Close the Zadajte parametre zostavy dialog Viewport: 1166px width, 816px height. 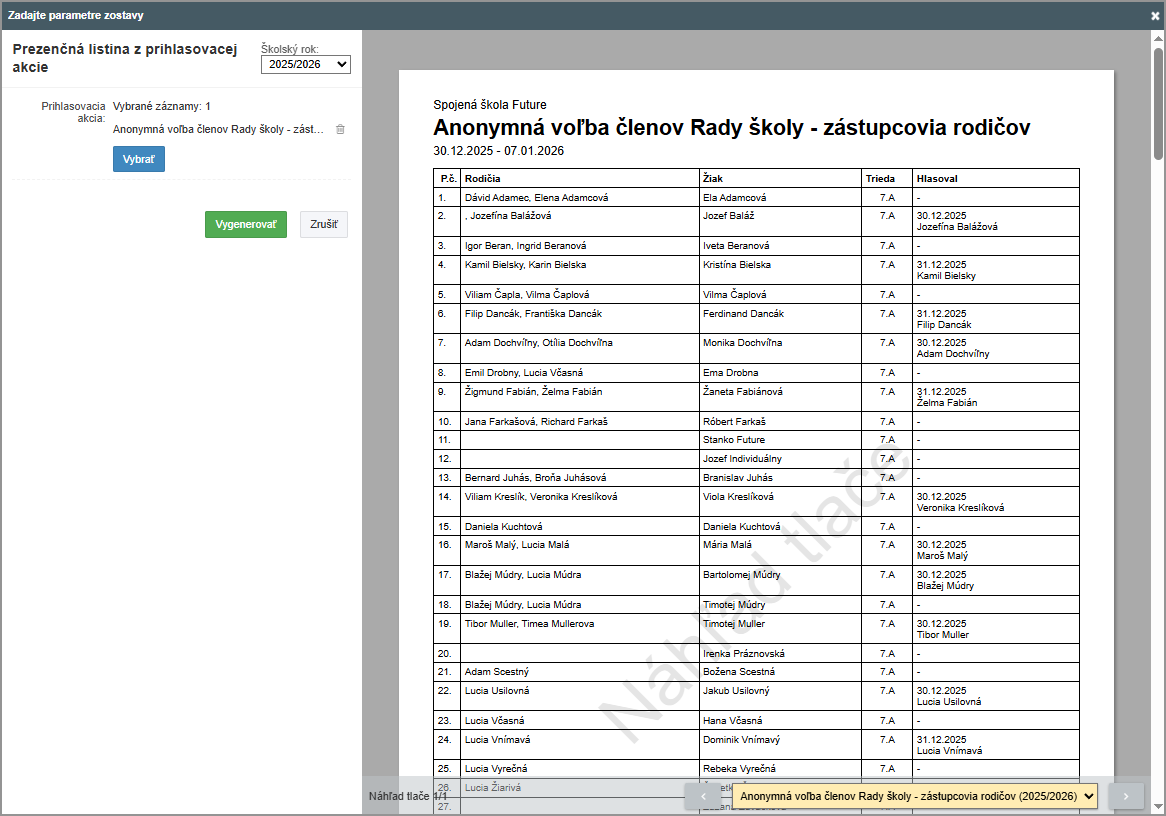pos(1155,15)
